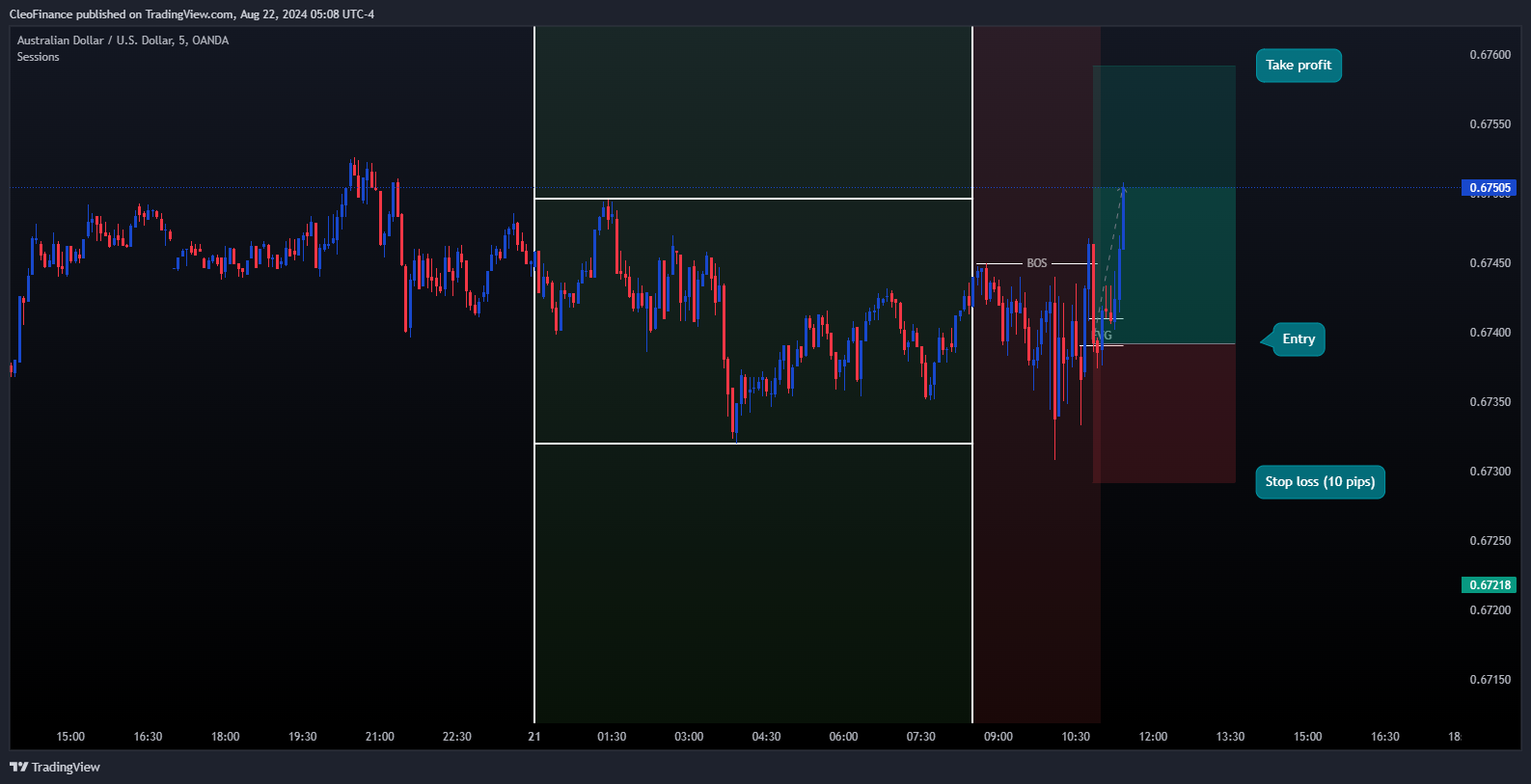The height and width of the screenshot is (784, 1531).
Task: Click the TradingView logo at bottom left
Action: (x=55, y=767)
